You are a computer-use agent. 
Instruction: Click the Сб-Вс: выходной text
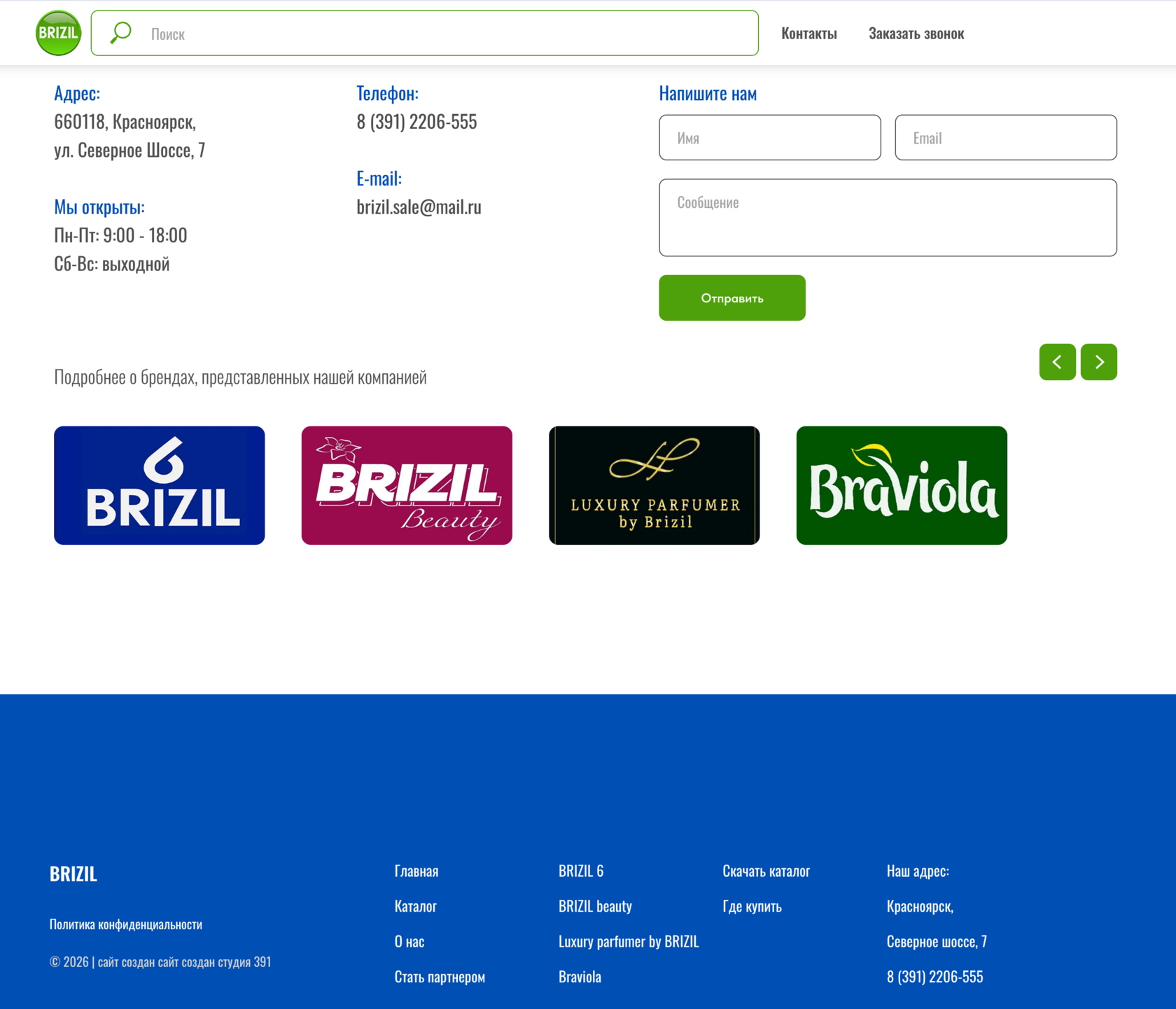pos(112,264)
